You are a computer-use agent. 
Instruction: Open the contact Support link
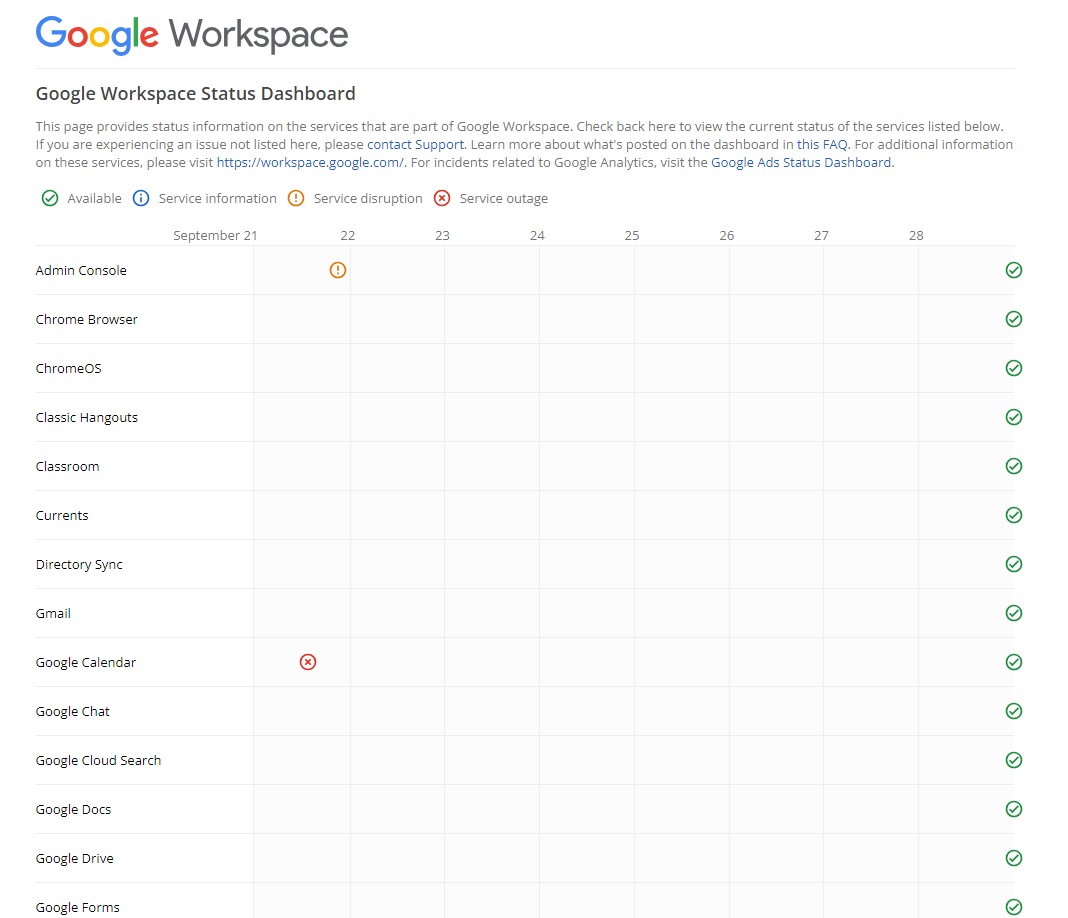click(415, 144)
